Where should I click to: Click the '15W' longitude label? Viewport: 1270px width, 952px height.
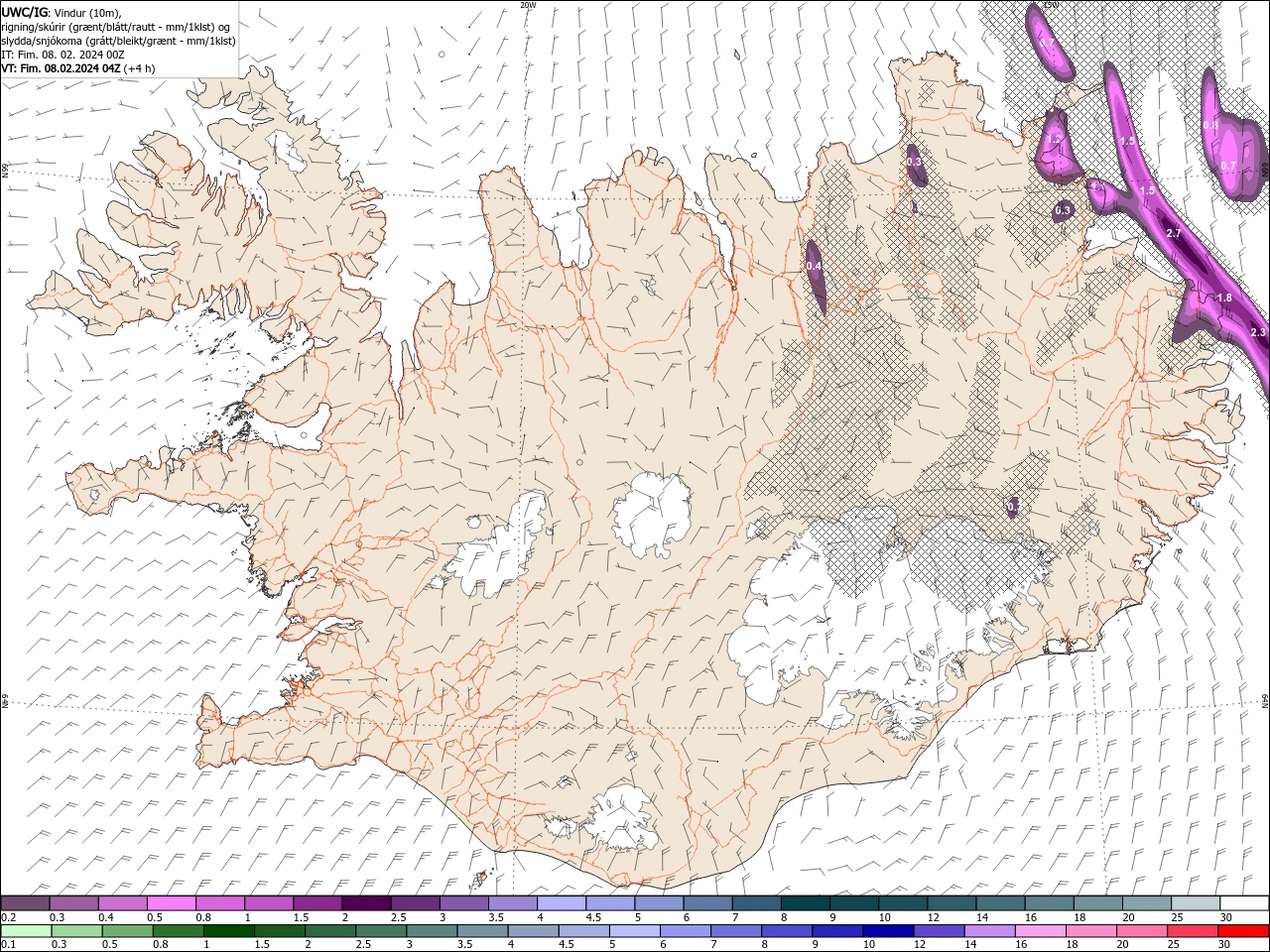[x=1051, y=5]
